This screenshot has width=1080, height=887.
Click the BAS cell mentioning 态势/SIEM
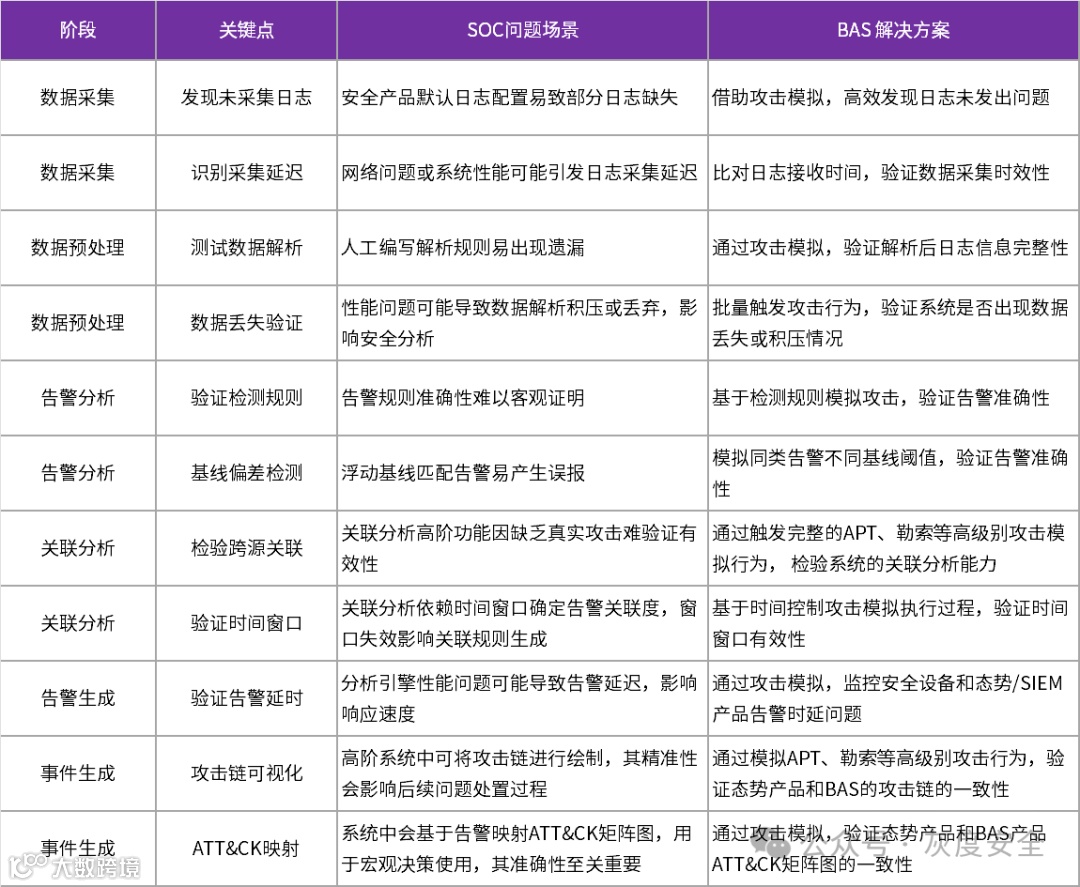pos(893,698)
